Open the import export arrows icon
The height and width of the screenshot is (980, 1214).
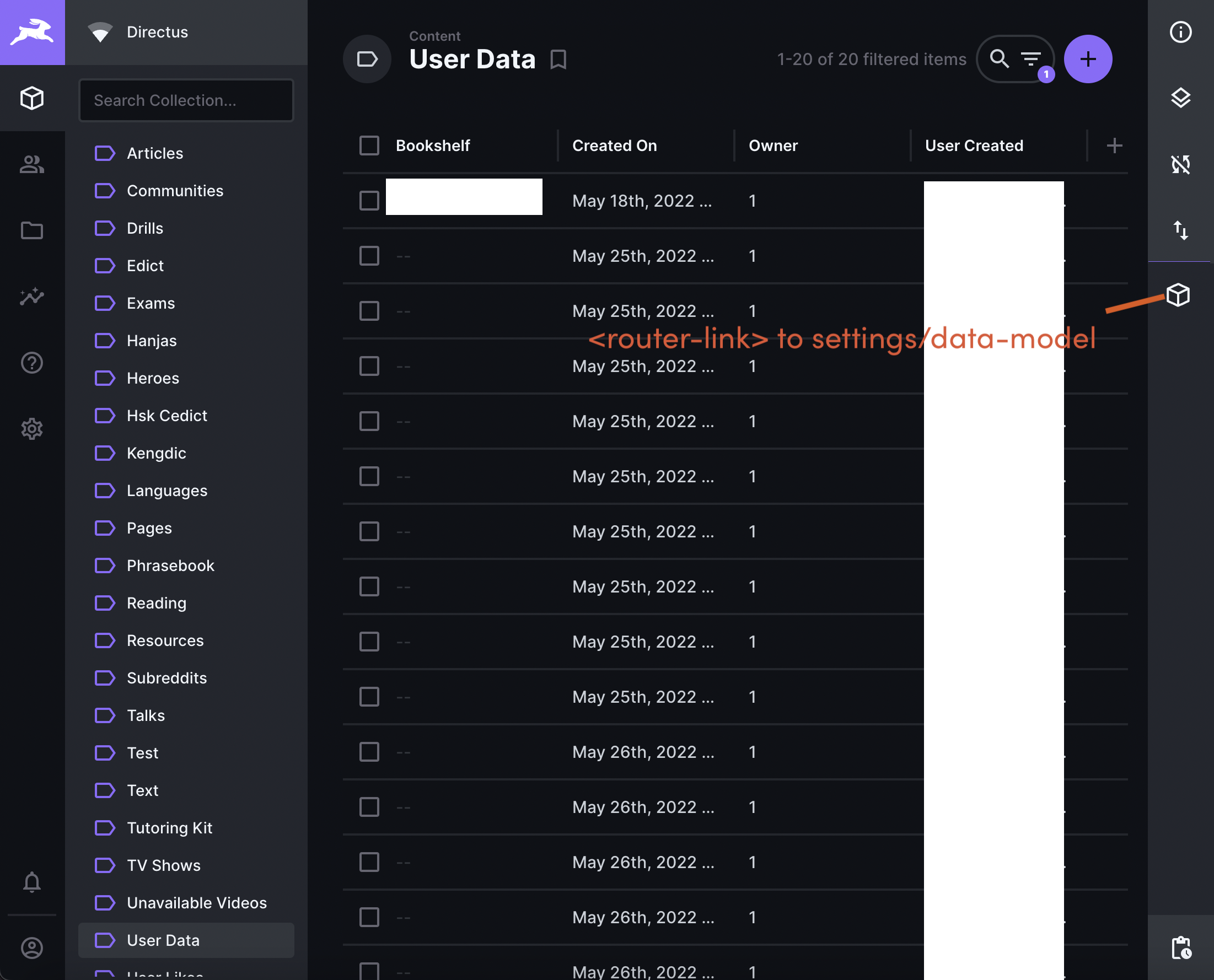pos(1181,230)
